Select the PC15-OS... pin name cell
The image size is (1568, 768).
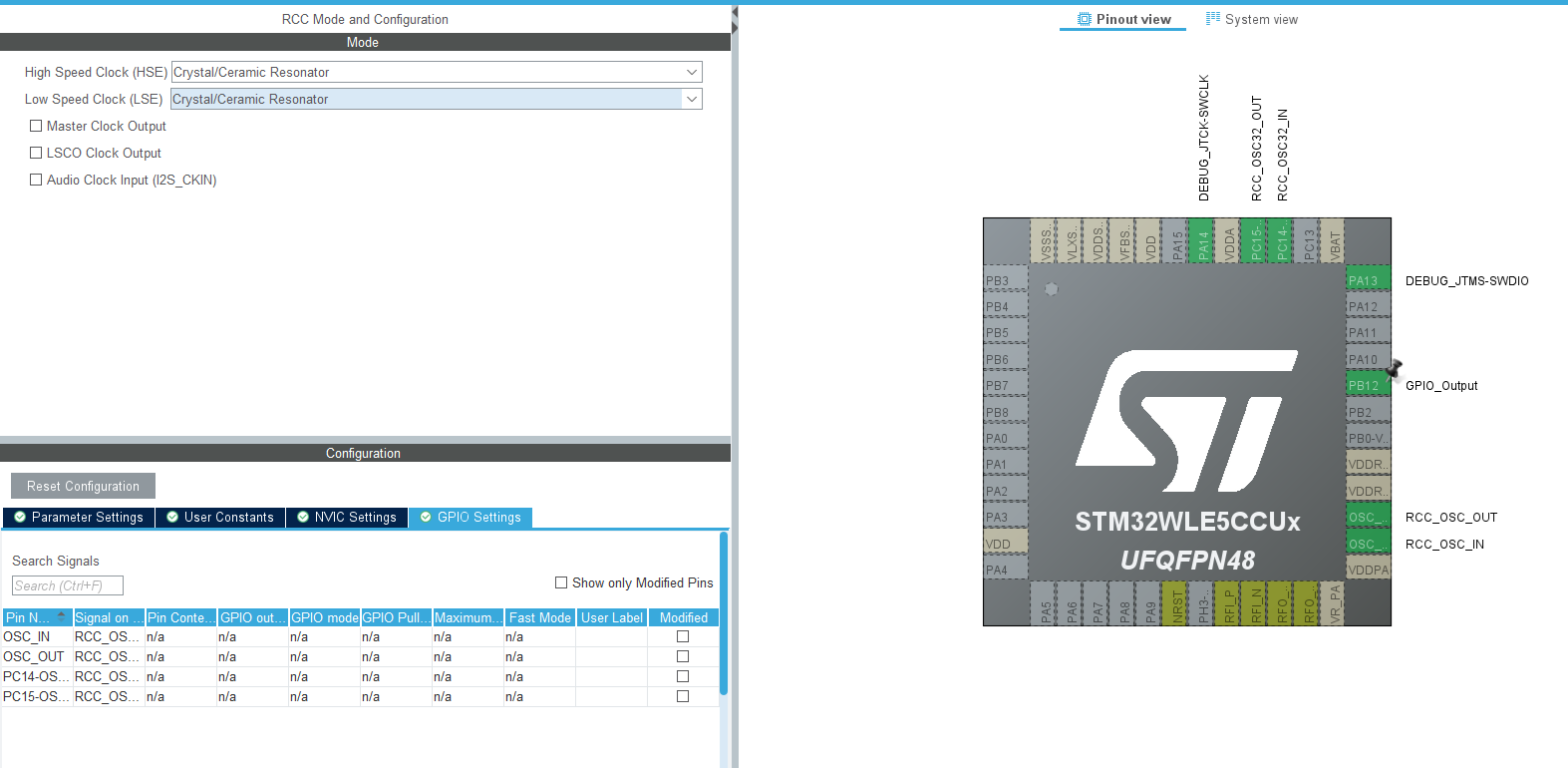[37, 696]
